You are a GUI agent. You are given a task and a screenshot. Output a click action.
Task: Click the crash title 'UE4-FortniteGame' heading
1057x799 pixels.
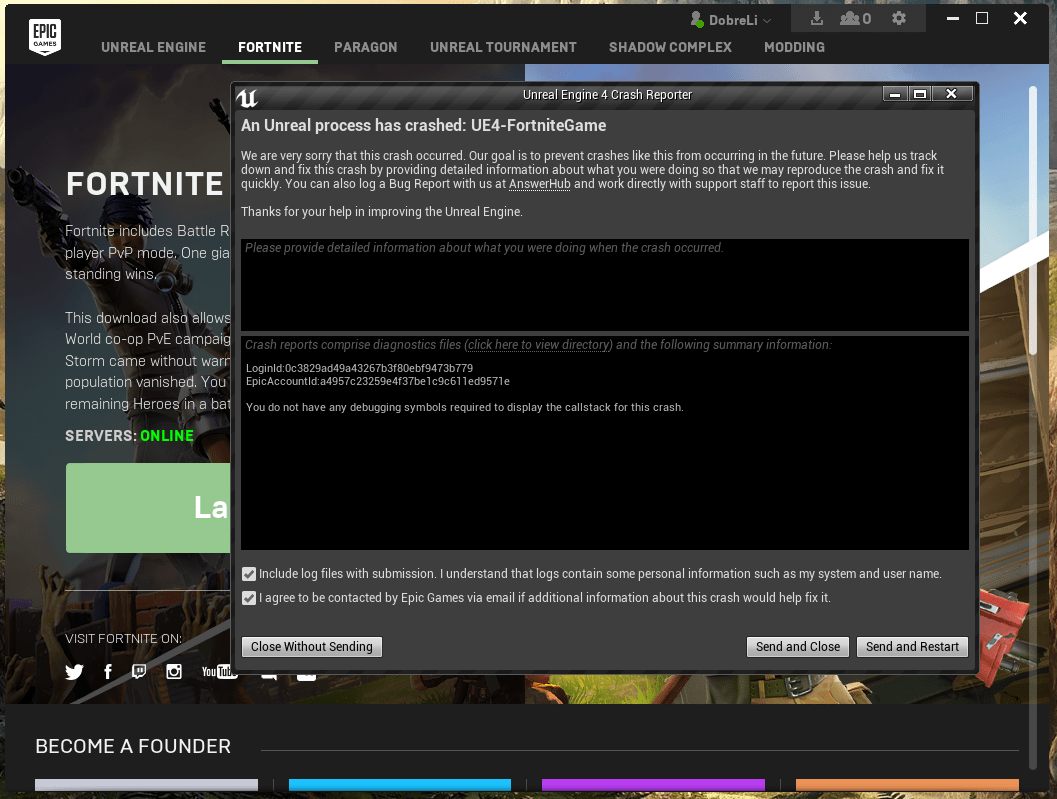point(423,125)
